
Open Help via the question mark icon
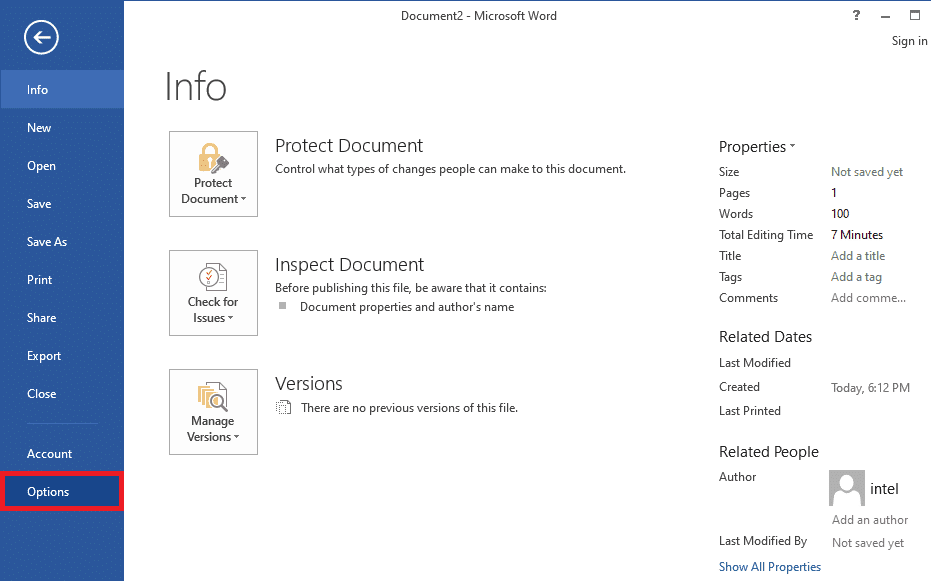tap(856, 15)
